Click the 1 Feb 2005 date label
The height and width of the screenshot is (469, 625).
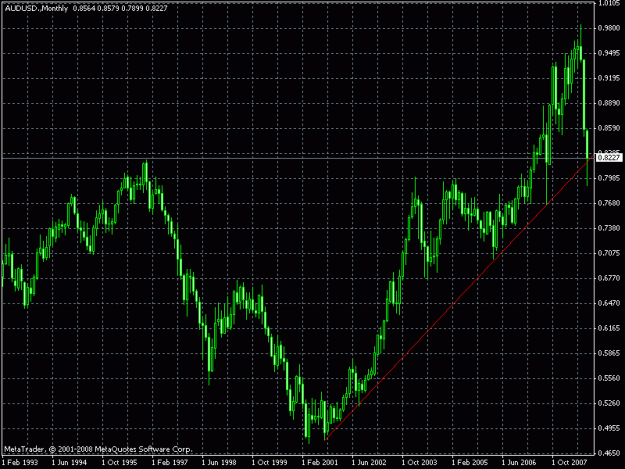[x=470, y=463]
